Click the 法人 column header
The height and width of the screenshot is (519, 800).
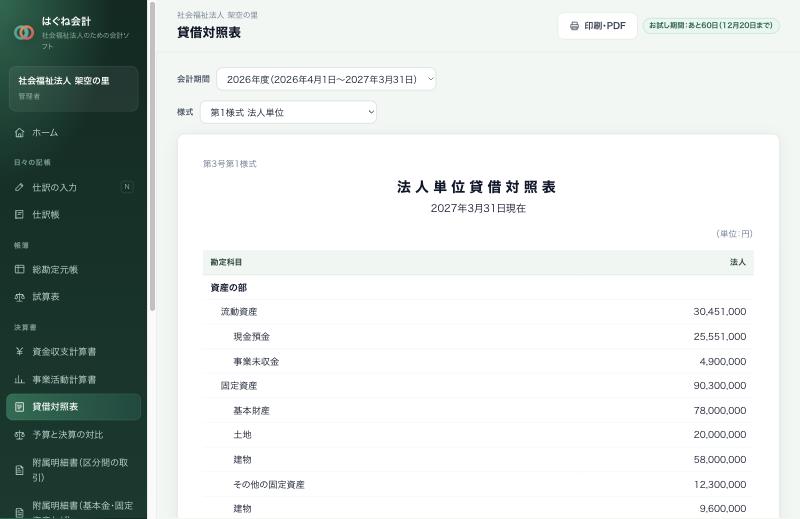738,262
